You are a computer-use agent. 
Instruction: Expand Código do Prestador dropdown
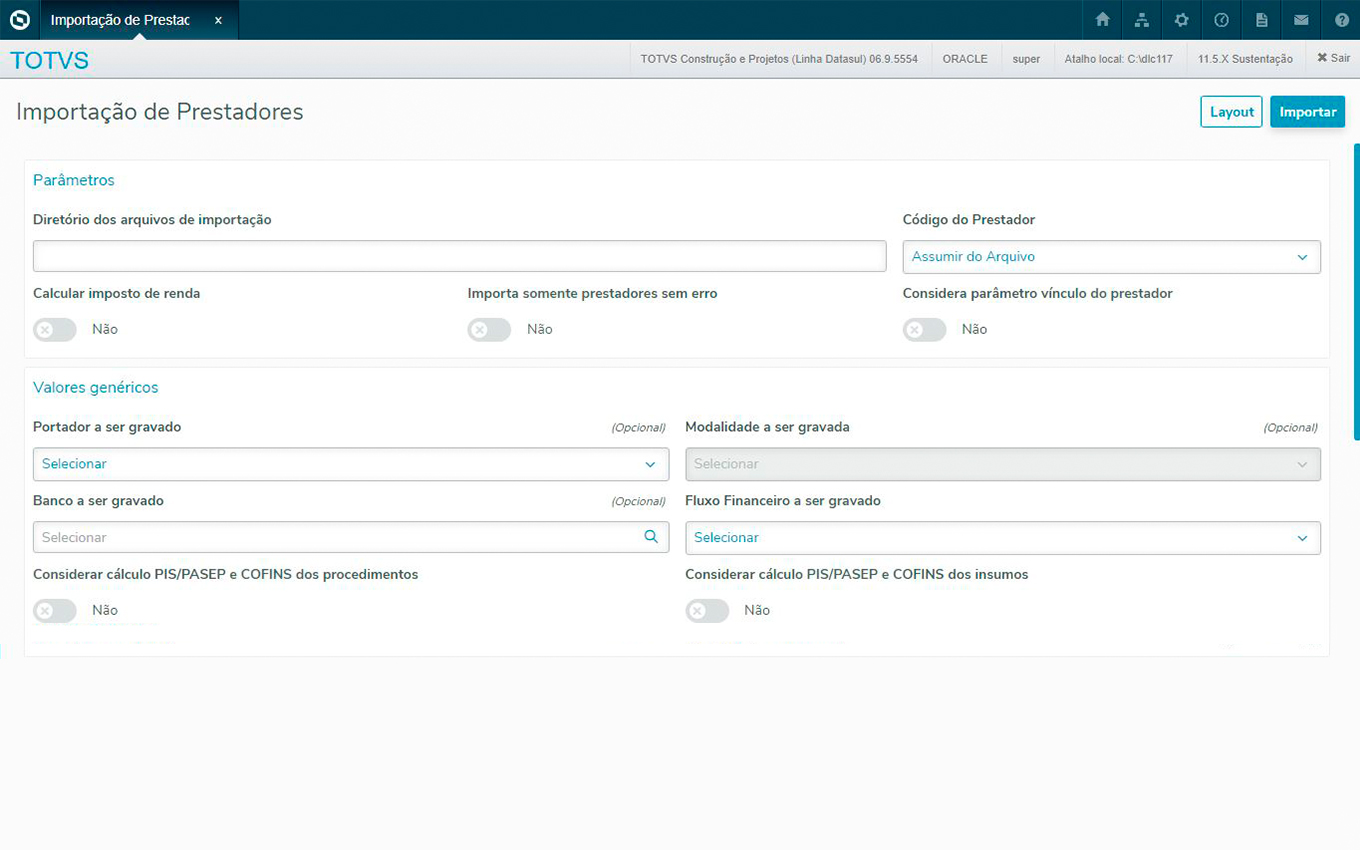1111,257
